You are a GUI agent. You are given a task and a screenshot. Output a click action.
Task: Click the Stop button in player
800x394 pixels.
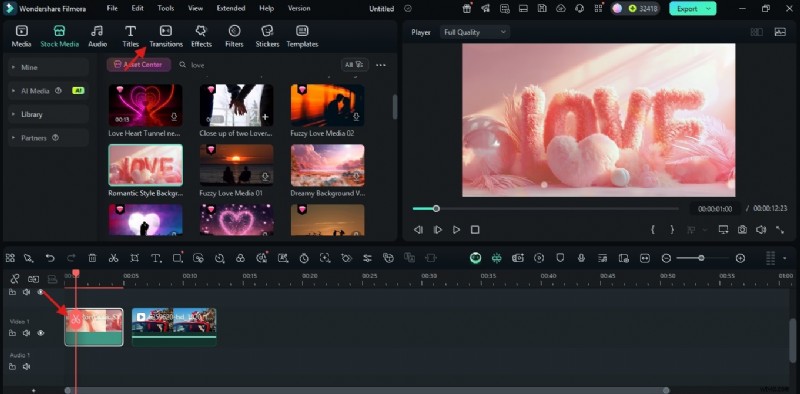[x=475, y=230]
